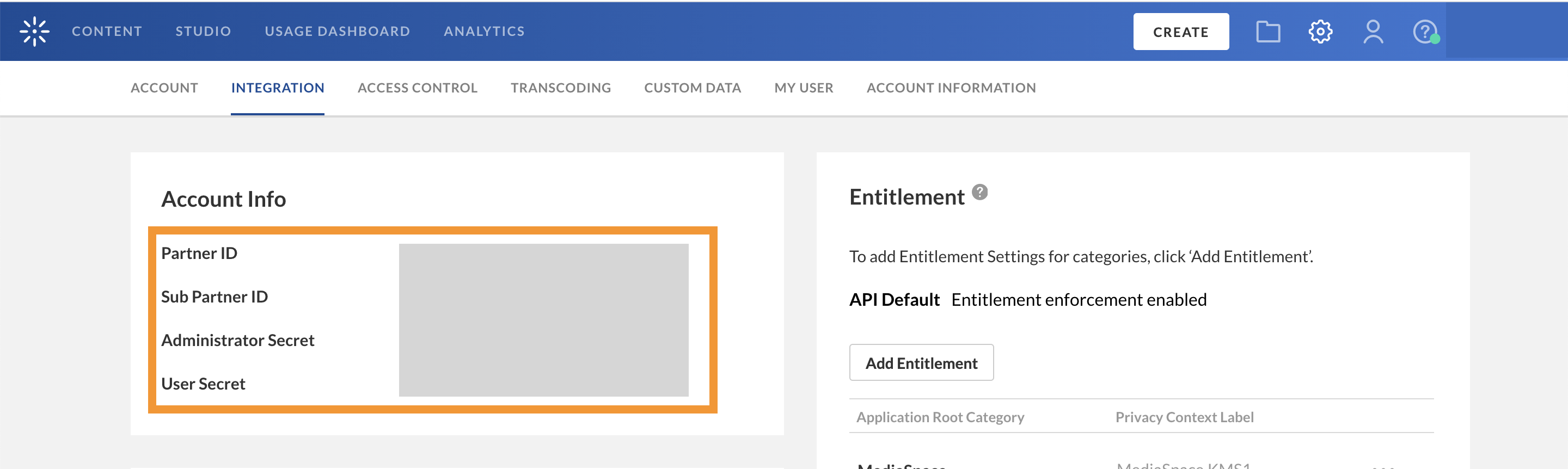Click the Sub Partner ID label
The height and width of the screenshot is (469, 1568).
click(215, 297)
